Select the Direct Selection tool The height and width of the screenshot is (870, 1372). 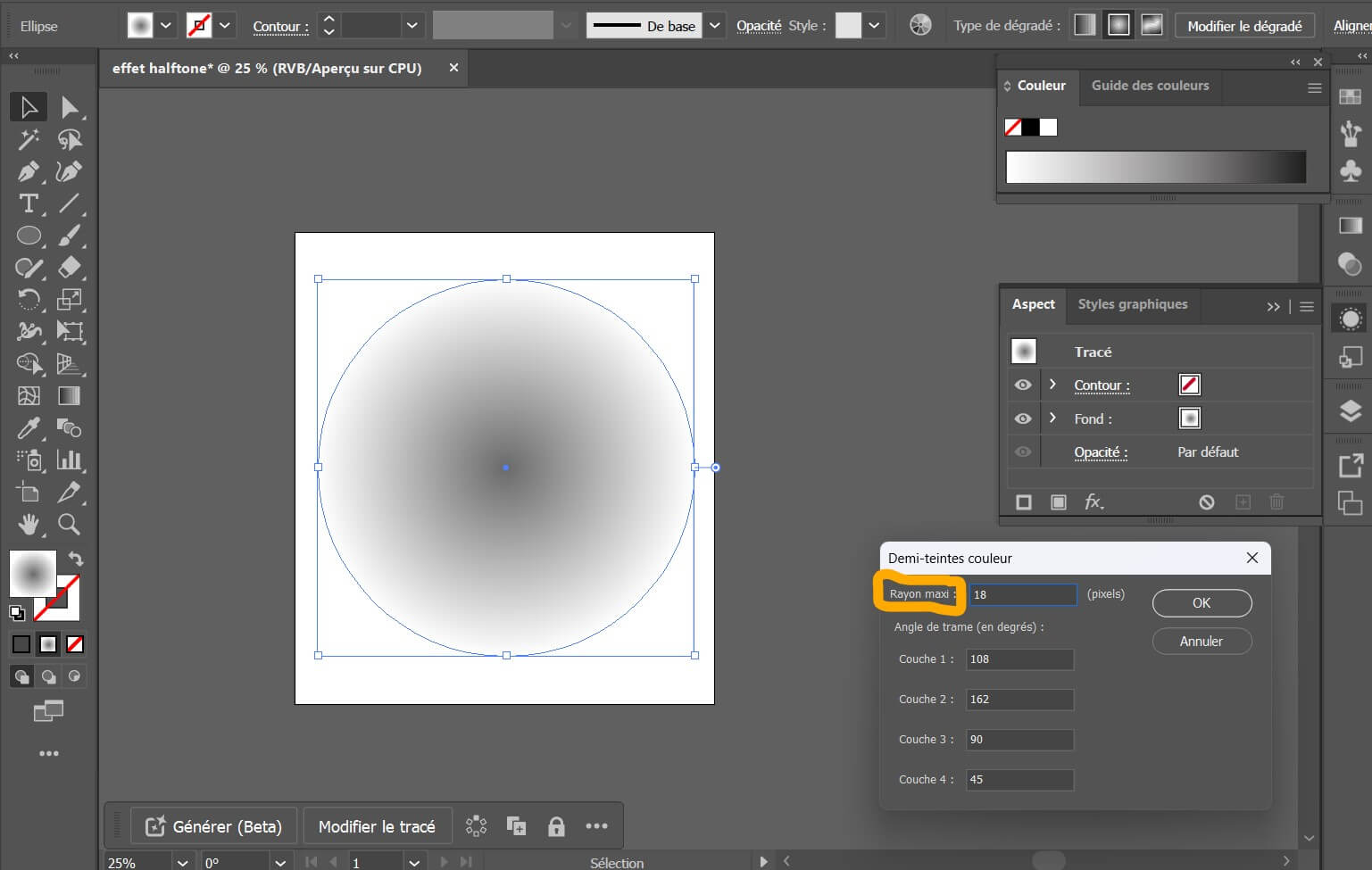(69, 107)
